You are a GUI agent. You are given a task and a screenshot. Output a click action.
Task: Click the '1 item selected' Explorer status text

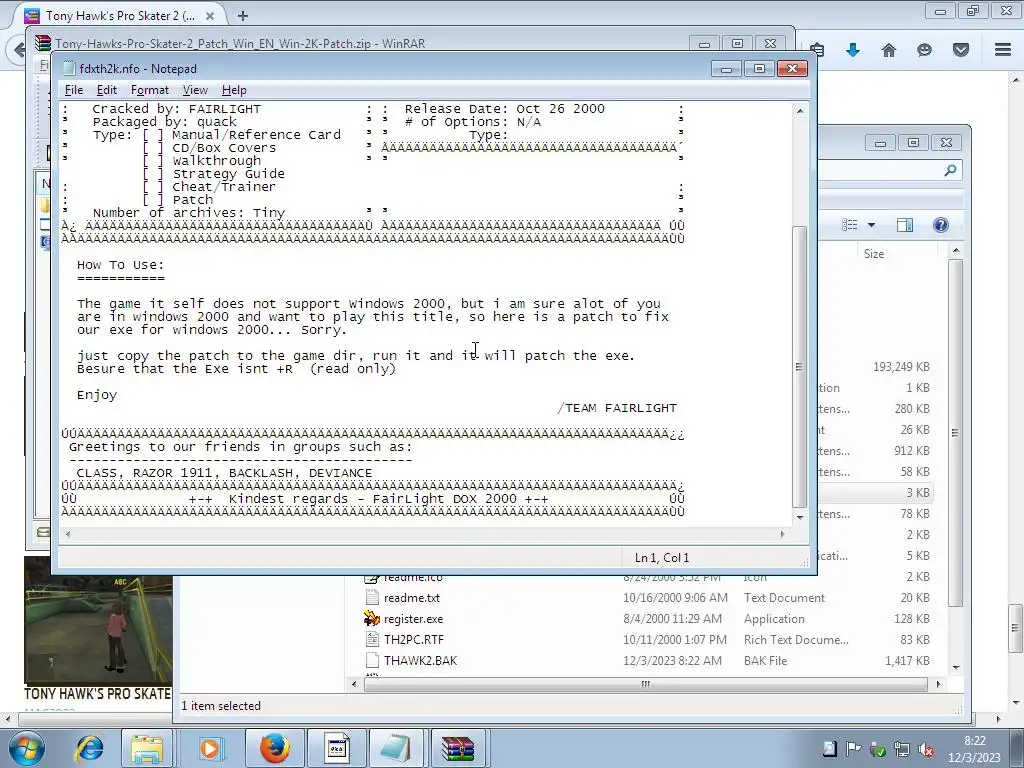[x=221, y=706]
